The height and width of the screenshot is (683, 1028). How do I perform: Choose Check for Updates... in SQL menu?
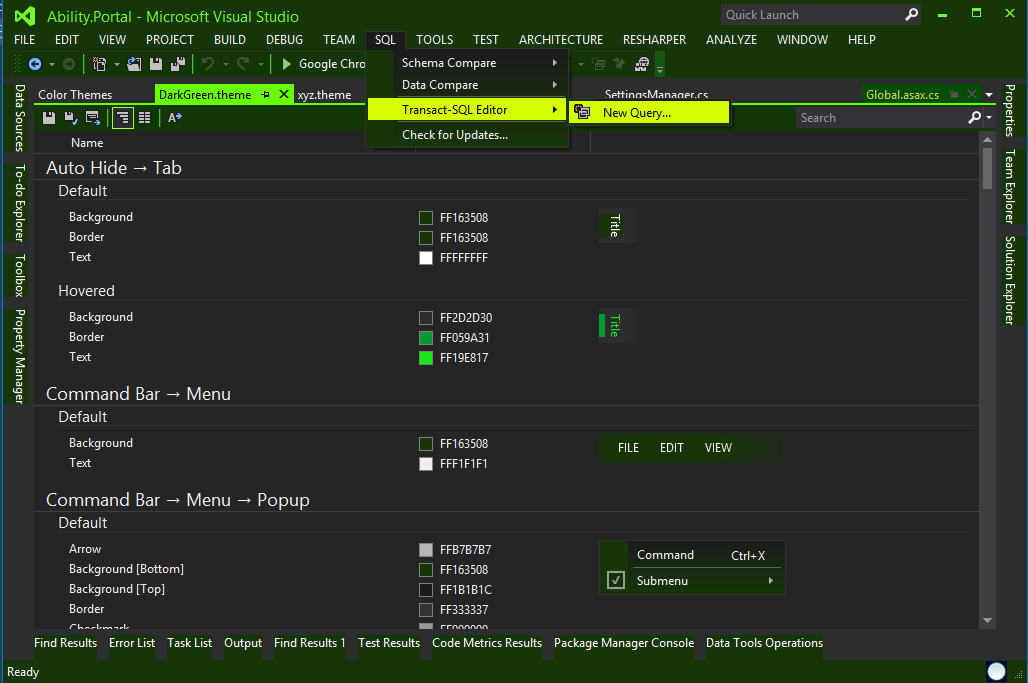[x=467, y=134]
